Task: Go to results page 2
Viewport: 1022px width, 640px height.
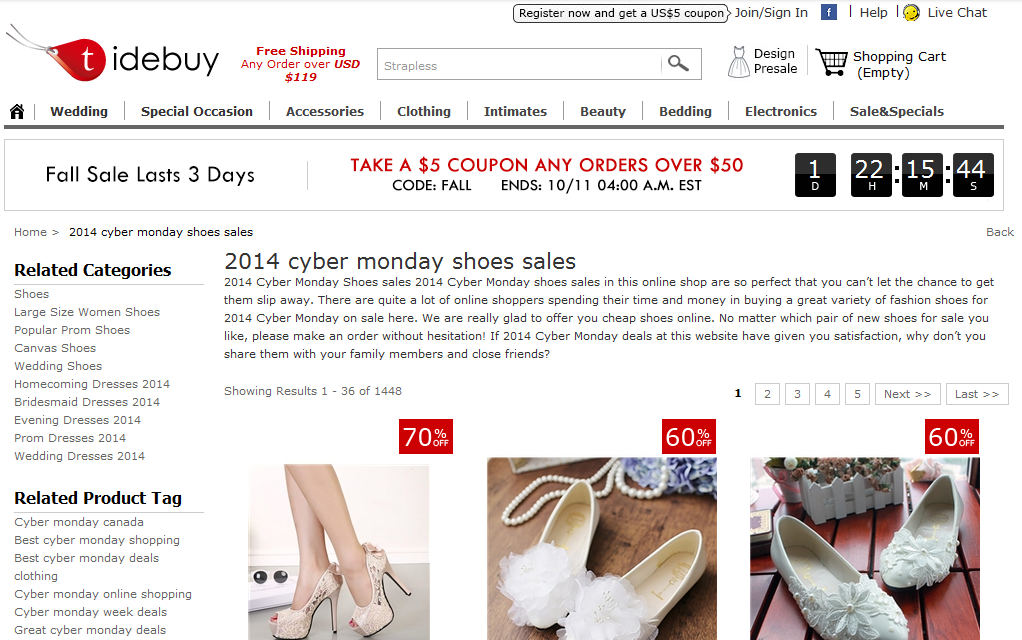Action: pyautogui.click(x=767, y=394)
